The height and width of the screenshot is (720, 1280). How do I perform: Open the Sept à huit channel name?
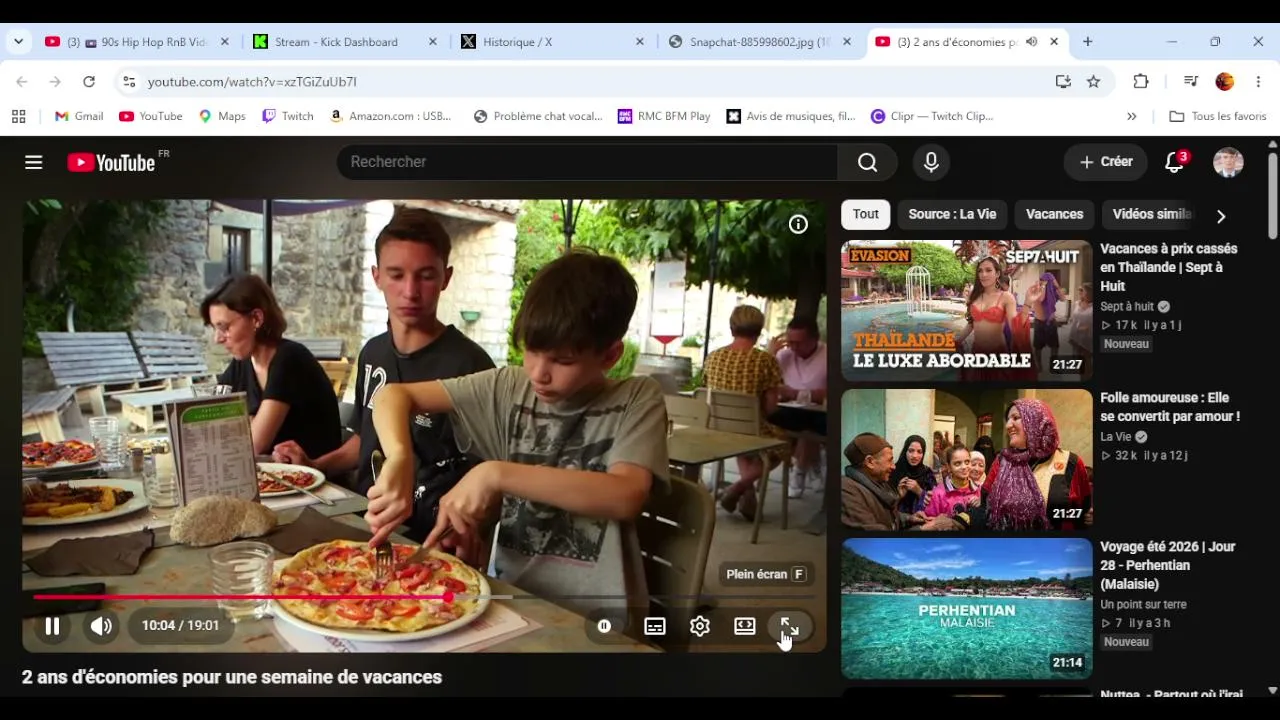(x=1127, y=307)
